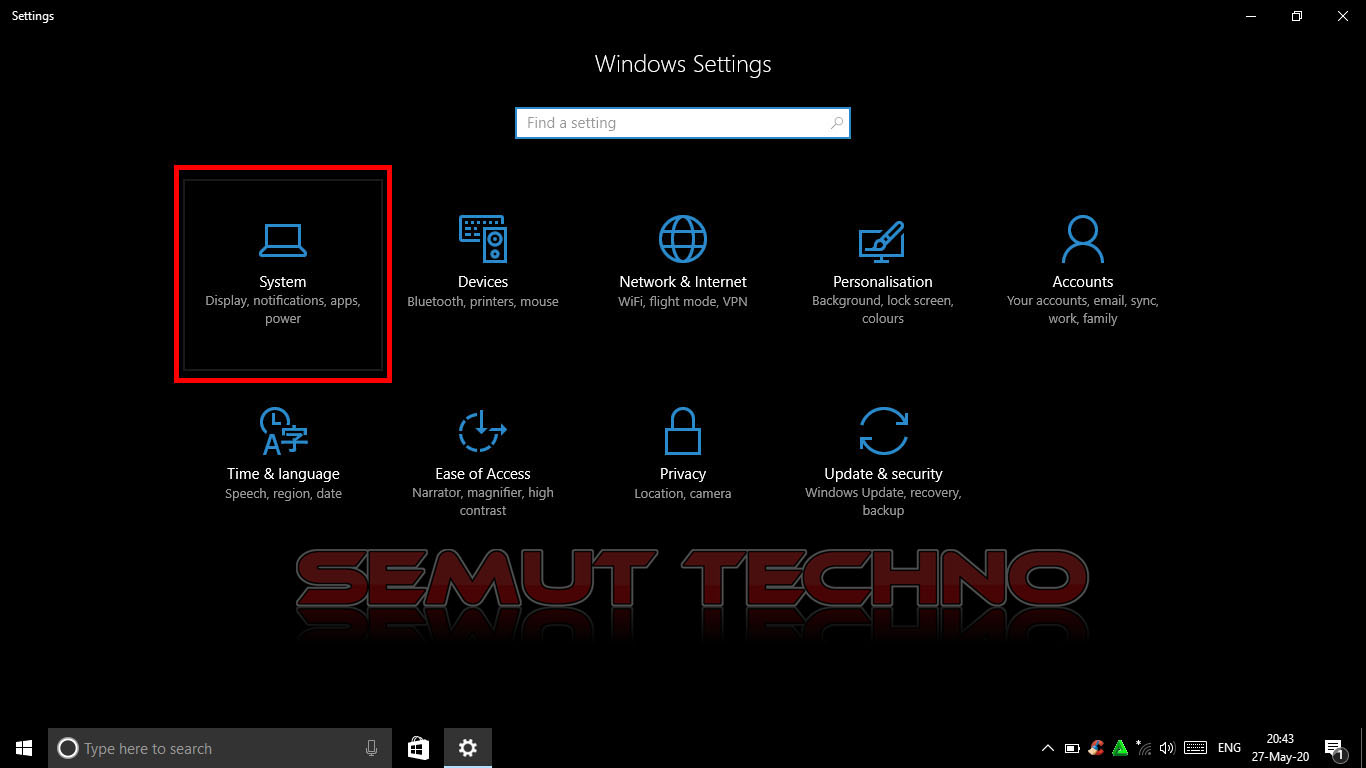Click the 'Time & language' label

[283, 474]
